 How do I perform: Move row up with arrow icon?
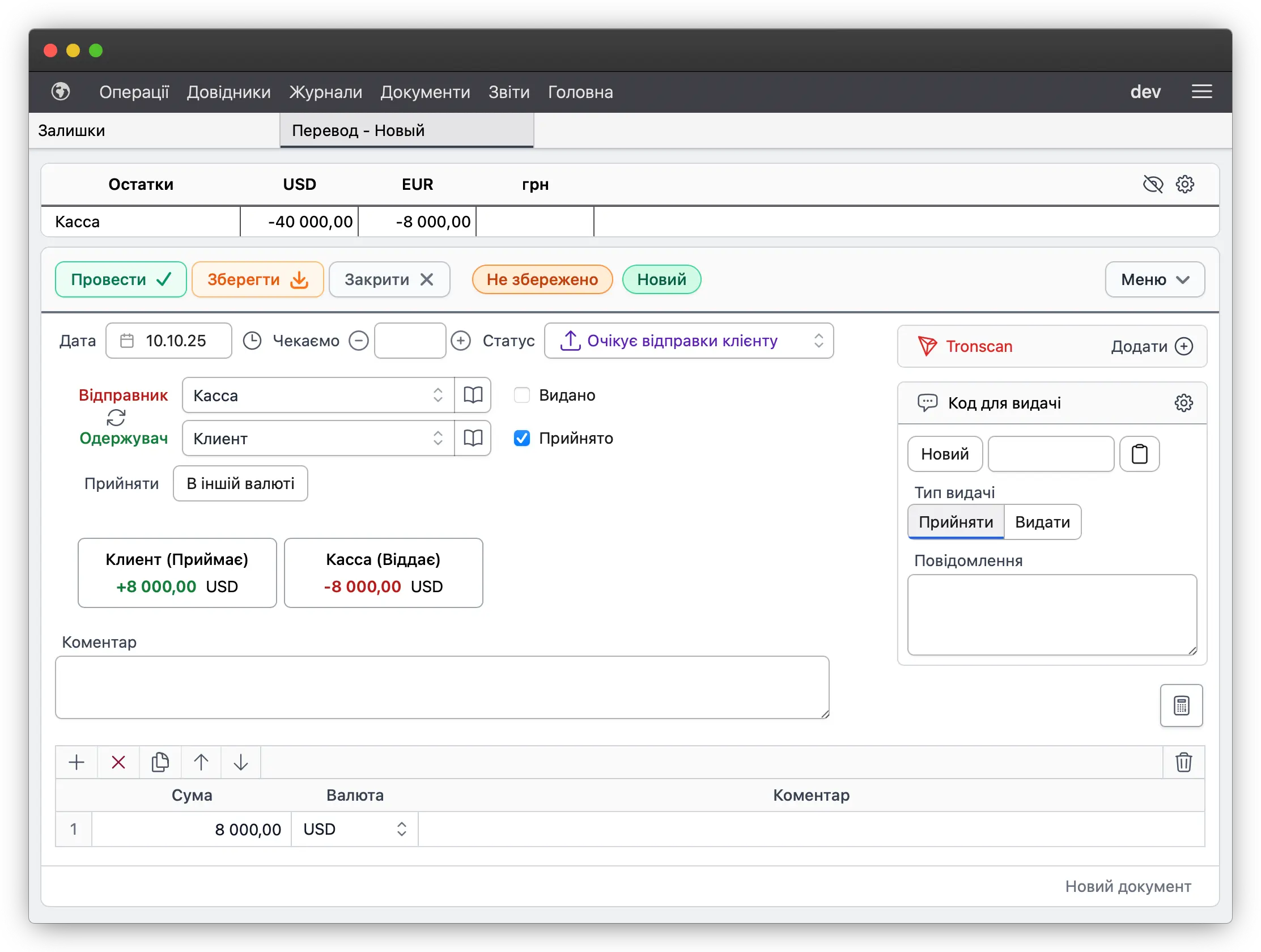pos(201,762)
